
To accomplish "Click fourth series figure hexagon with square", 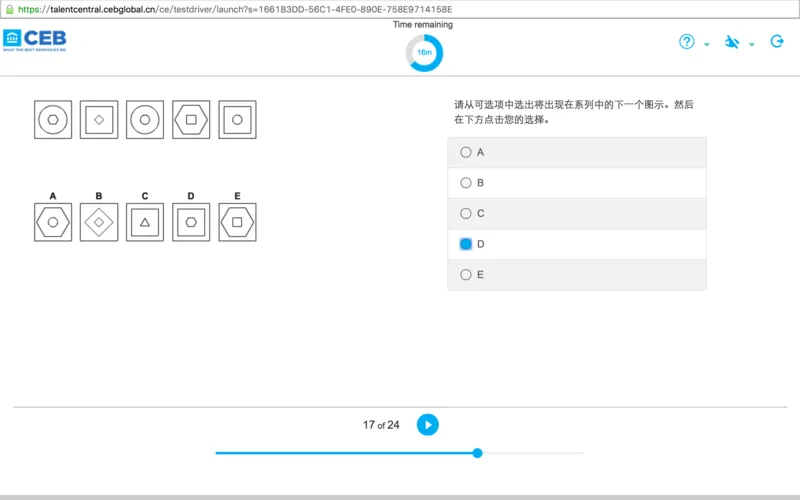I will (x=191, y=119).
